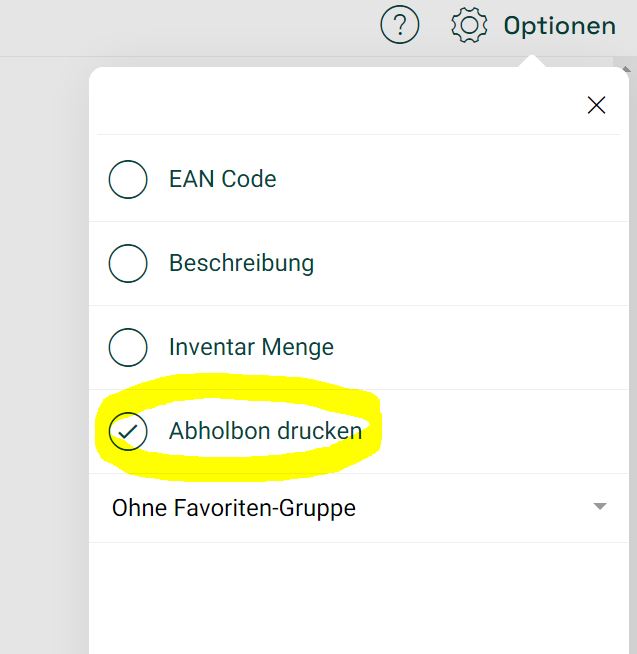Uncheck the Abholbon drucken checkmark circle
The height and width of the screenshot is (654, 637).
point(128,431)
